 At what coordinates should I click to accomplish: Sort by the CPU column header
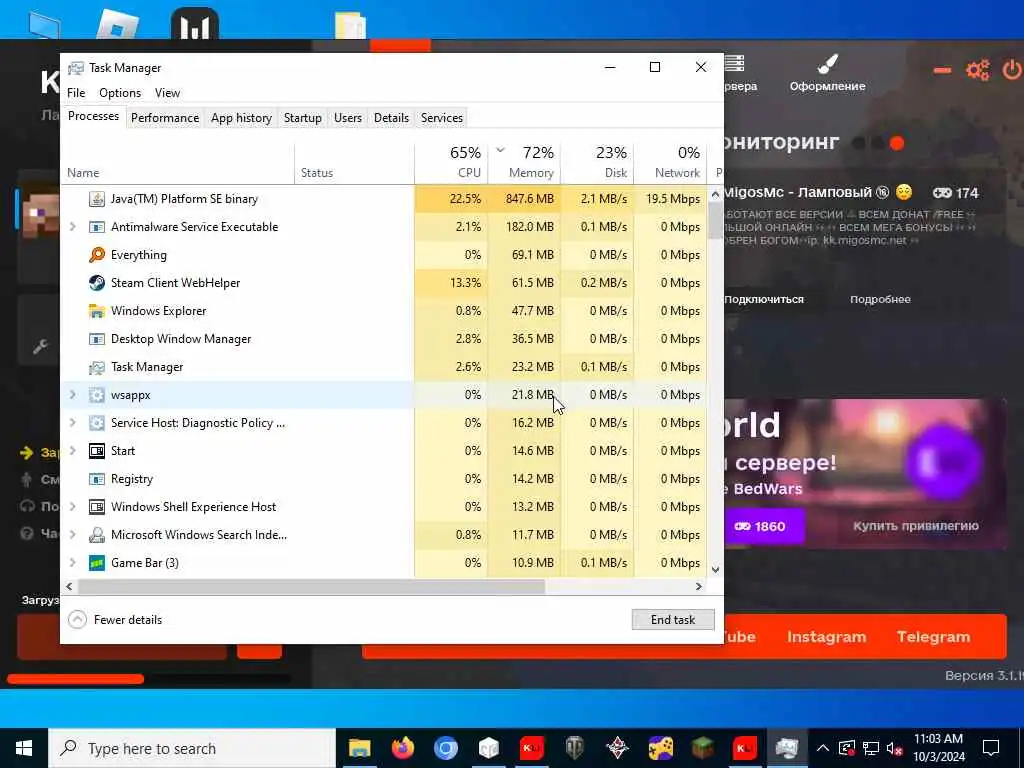coord(451,162)
